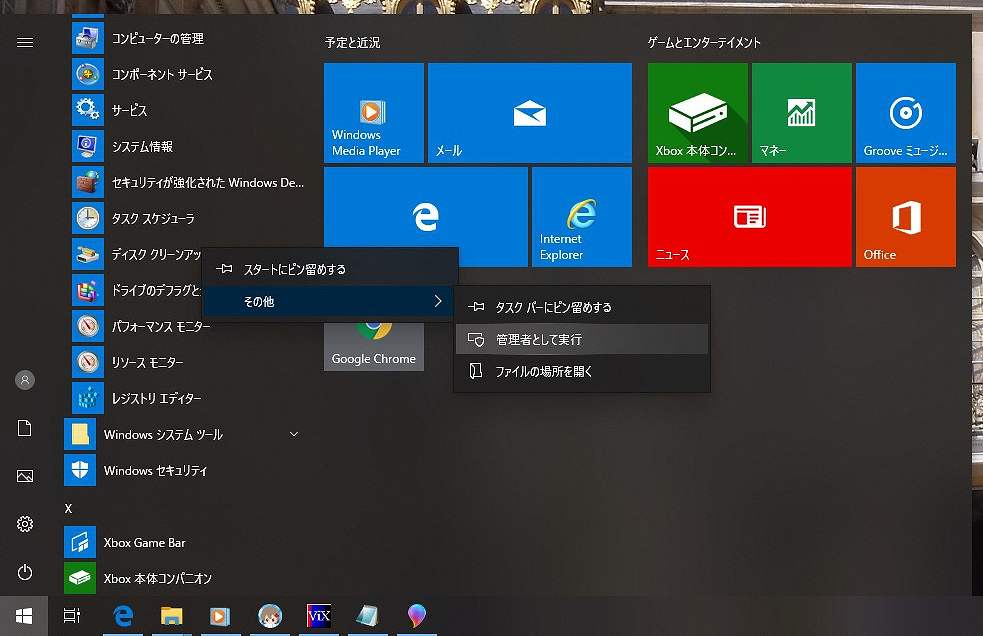Viewport: 983px width, 636px height.
Task: Open Task View on taskbar
Action: tap(72, 616)
